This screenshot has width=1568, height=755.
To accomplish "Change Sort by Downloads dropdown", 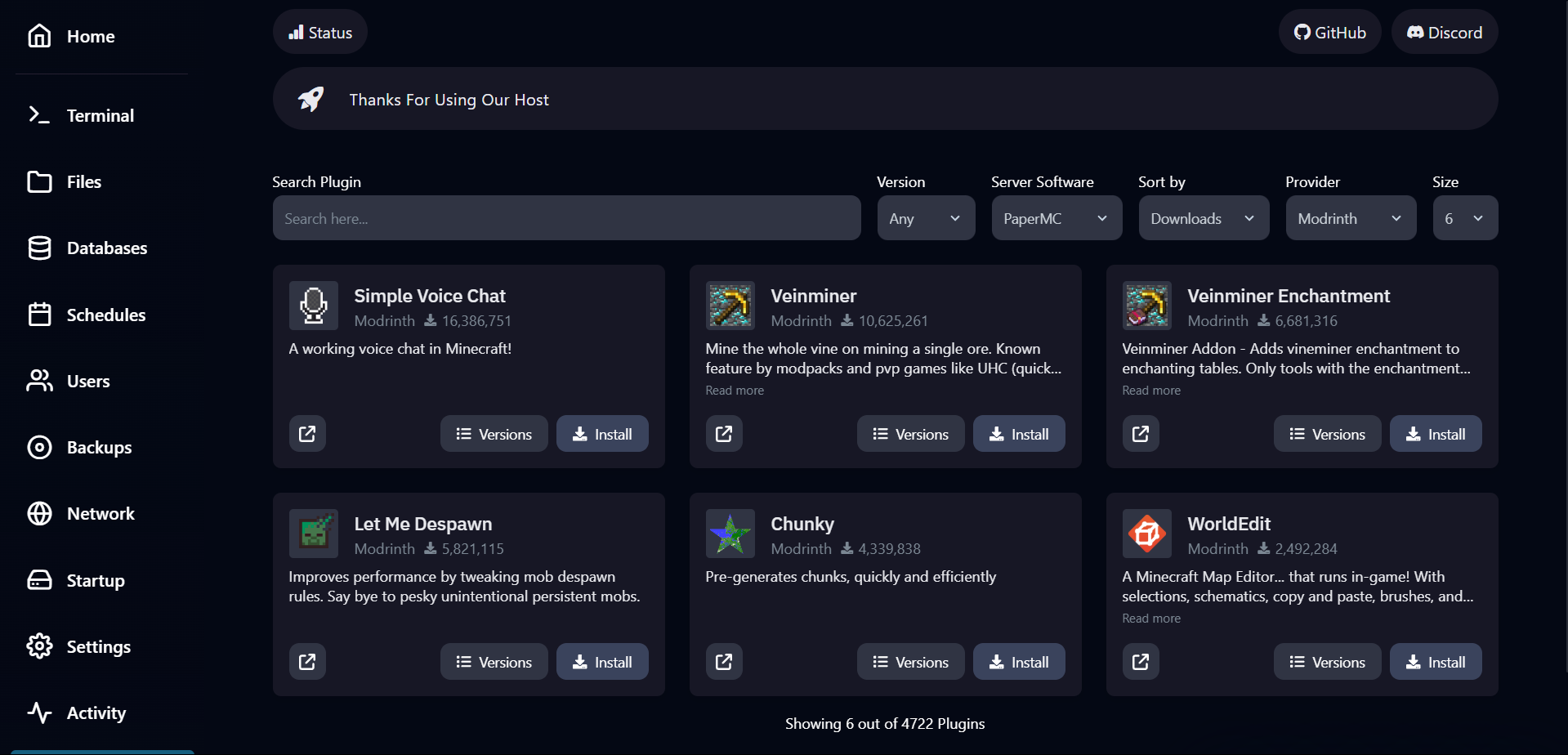I will (x=1204, y=218).
